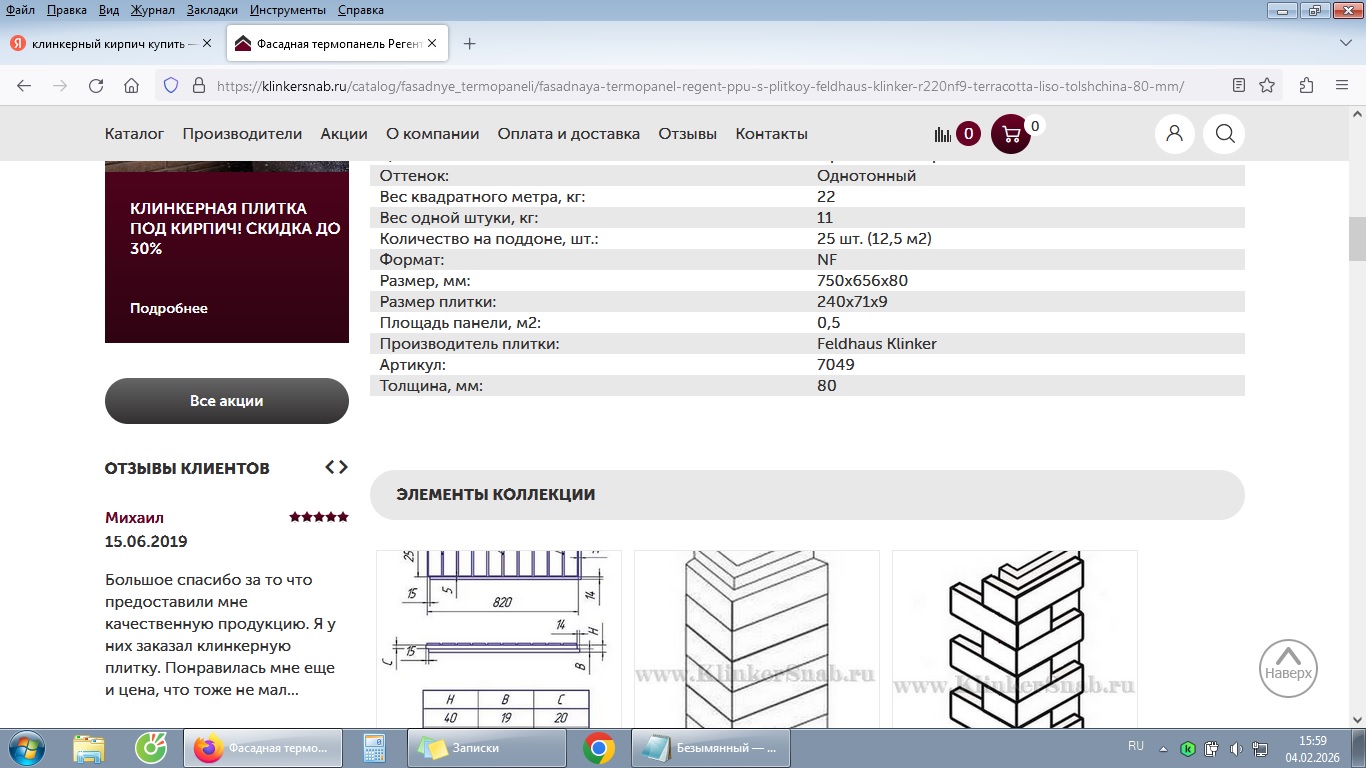Viewport: 1366px width, 768px height.
Task: Open the product comparison list icon
Action: (943, 134)
